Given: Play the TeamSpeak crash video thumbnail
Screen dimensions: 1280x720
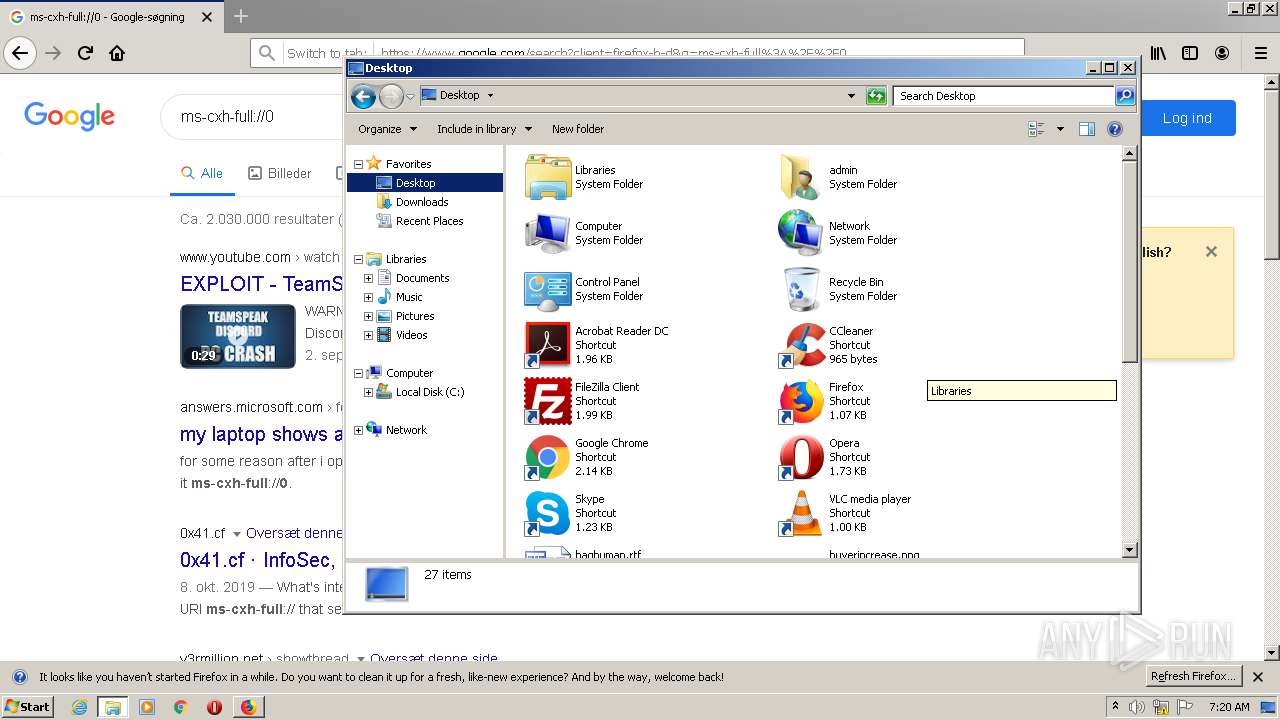Looking at the screenshot, I should coord(238,336).
